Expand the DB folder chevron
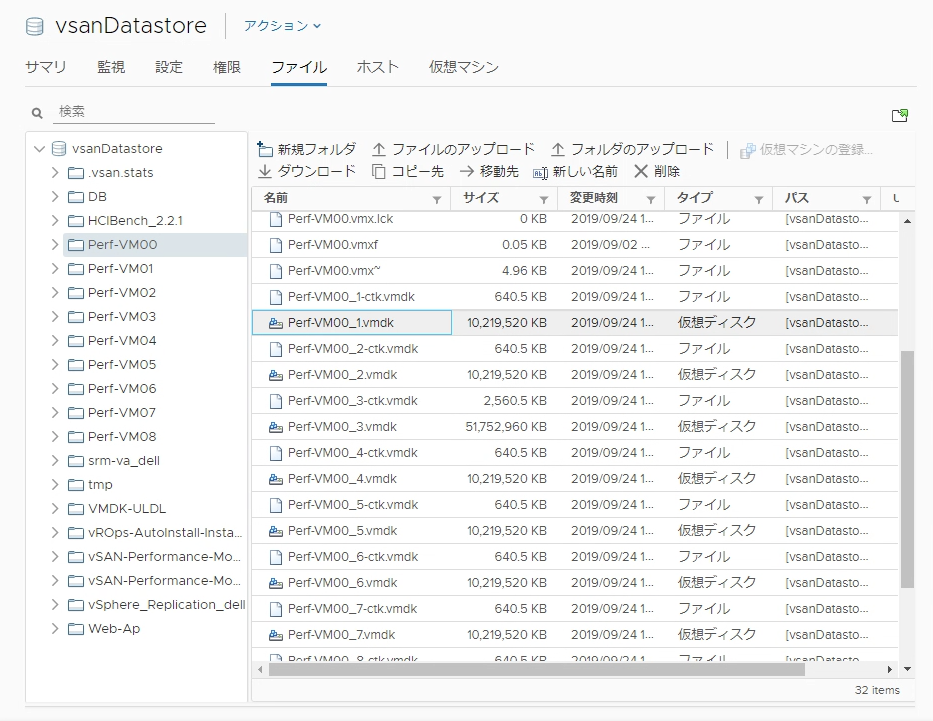The image size is (933, 721). coord(55,196)
